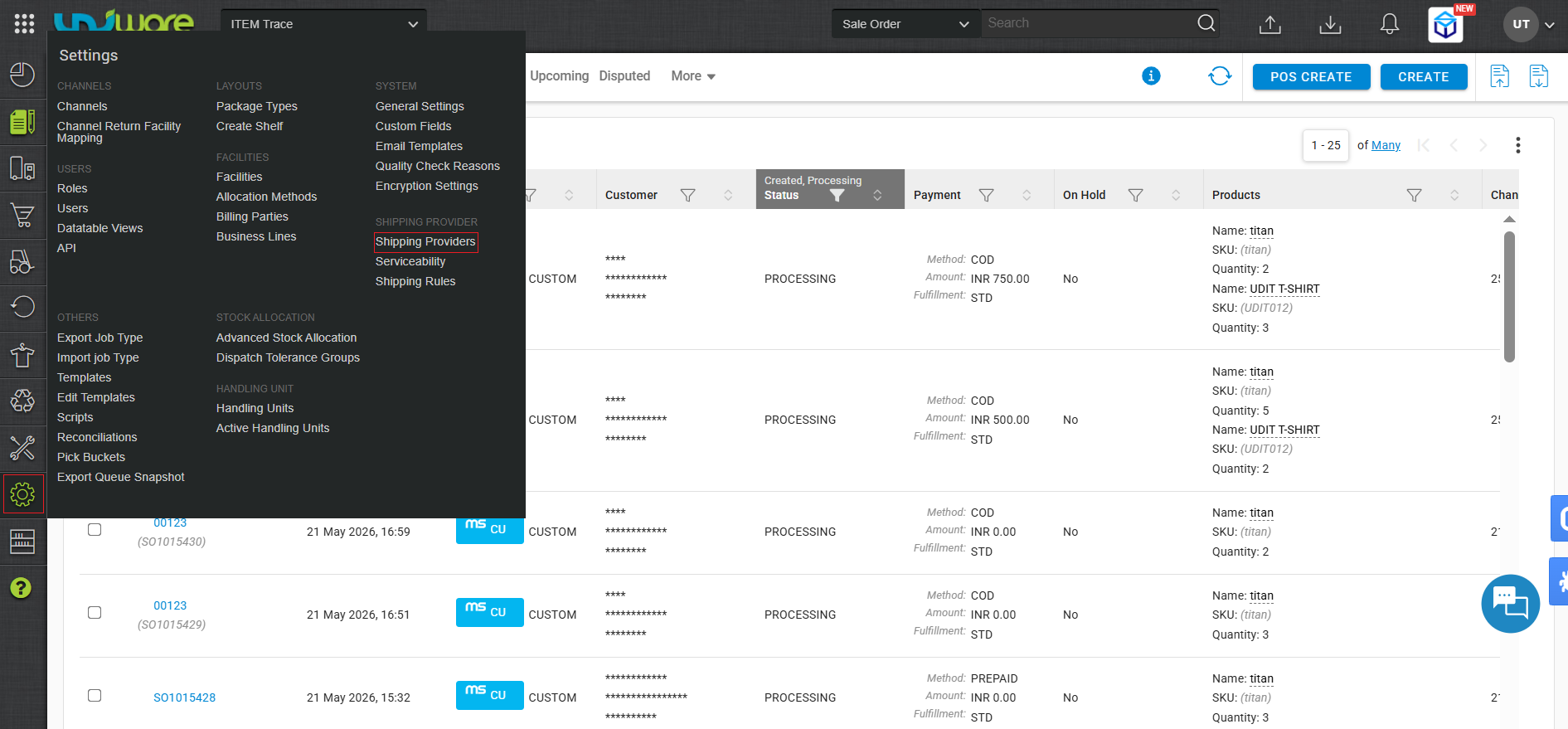This screenshot has width=1568, height=729.
Task: Select Channels in the Settings menu
Action: pyautogui.click(x=82, y=106)
